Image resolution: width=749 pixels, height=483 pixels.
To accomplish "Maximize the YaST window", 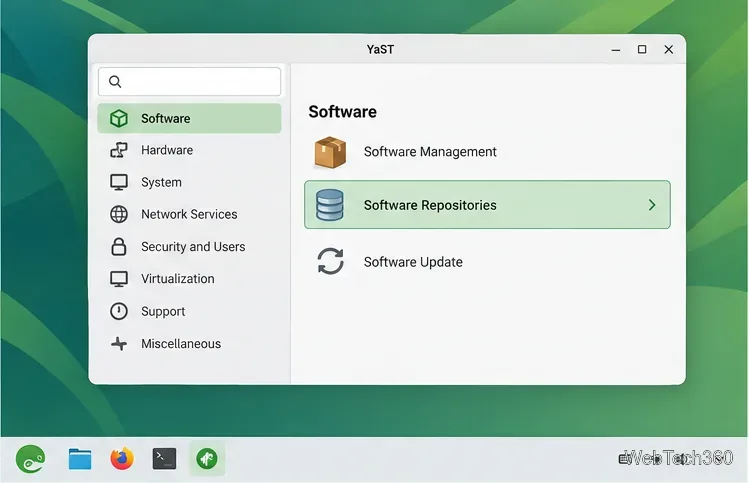I will (x=642, y=49).
